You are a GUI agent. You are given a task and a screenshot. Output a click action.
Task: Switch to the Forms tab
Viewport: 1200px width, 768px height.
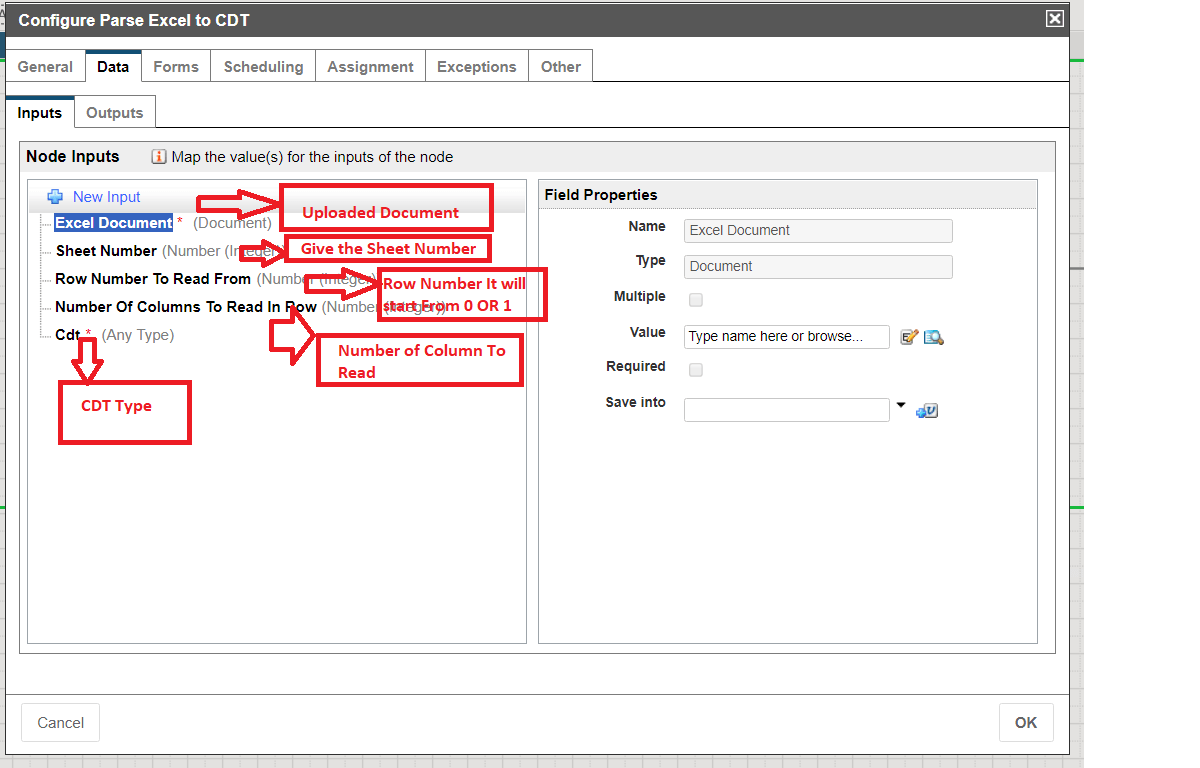(x=175, y=66)
